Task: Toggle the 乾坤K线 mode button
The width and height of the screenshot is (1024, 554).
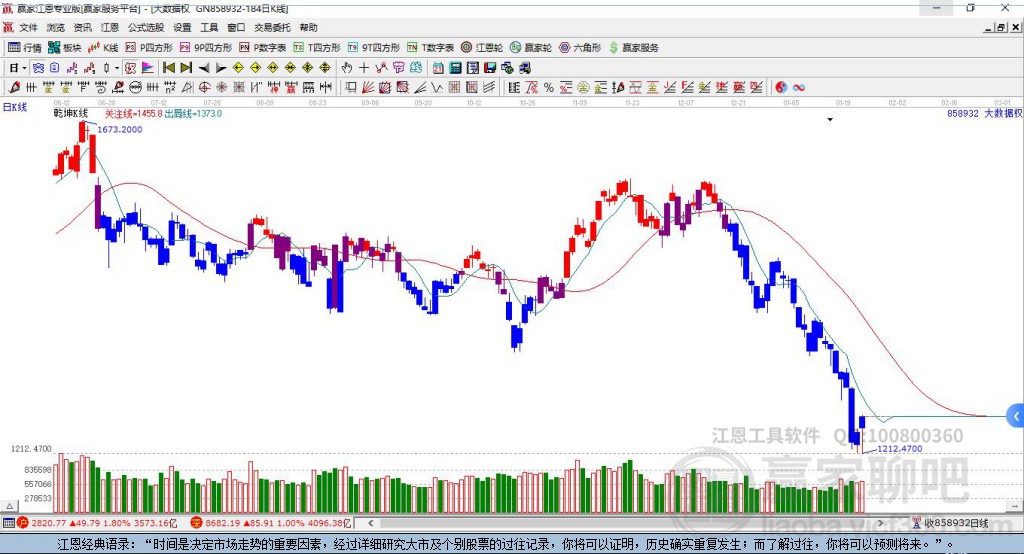Action: pyautogui.click(x=130, y=68)
